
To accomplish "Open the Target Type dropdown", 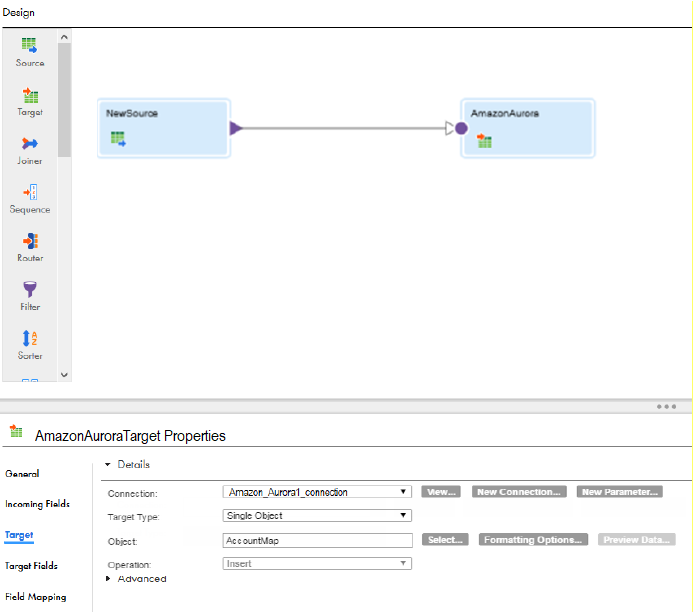I will point(317,515).
